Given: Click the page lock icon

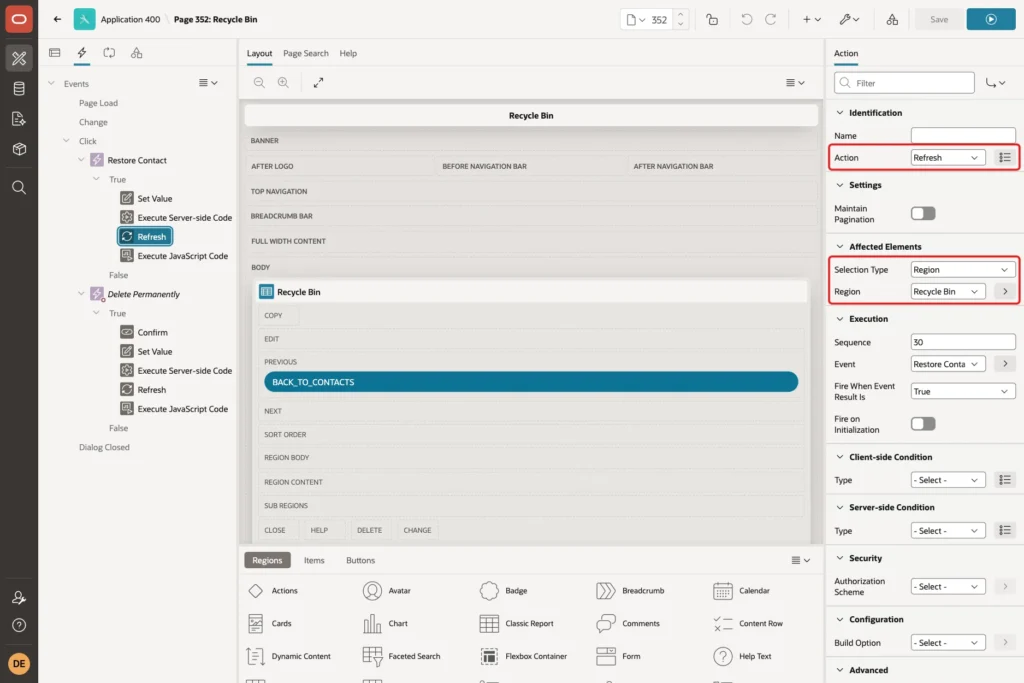Looking at the screenshot, I should (712, 20).
